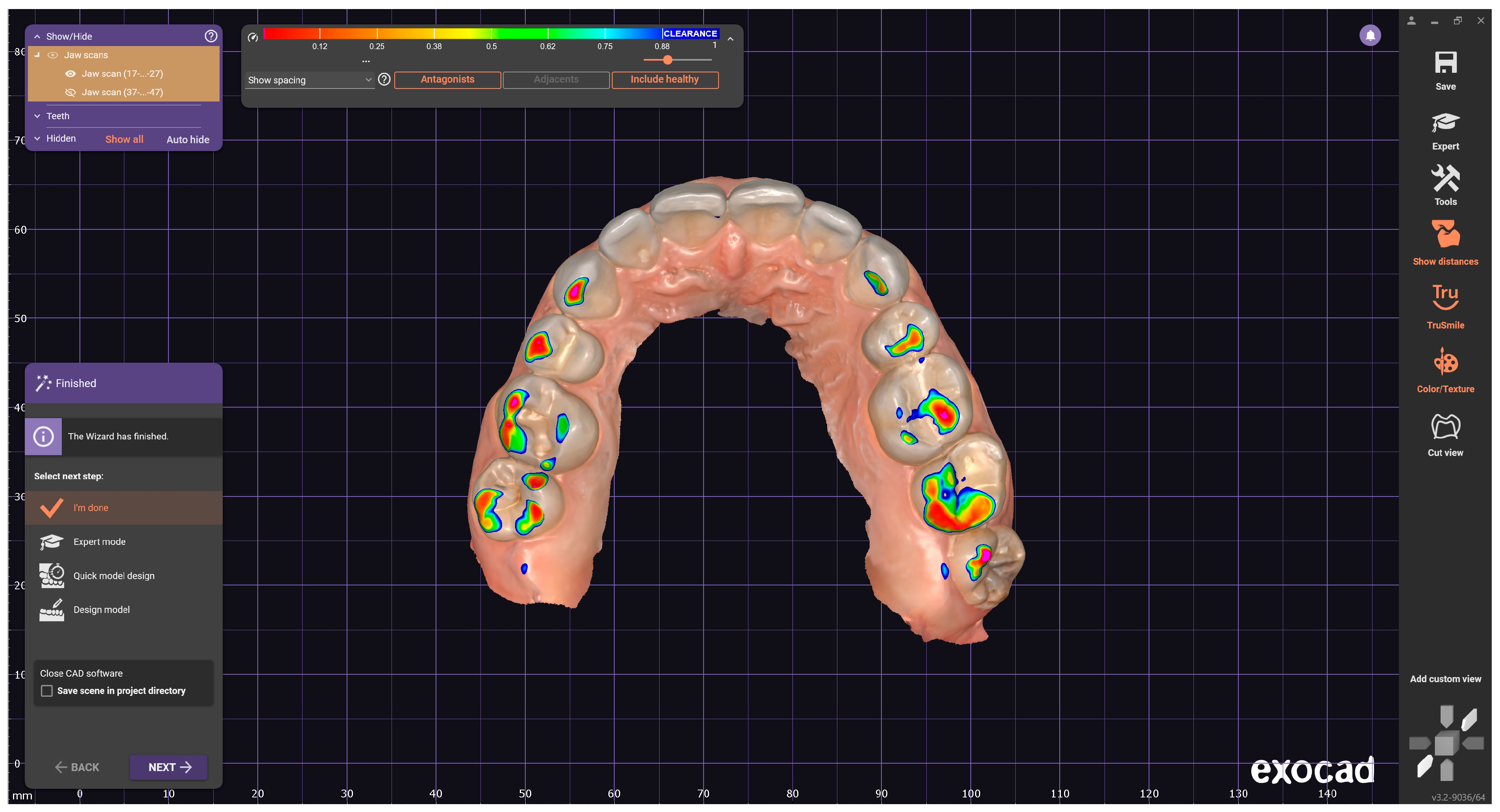Click Show all hidden link

(124, 140)
